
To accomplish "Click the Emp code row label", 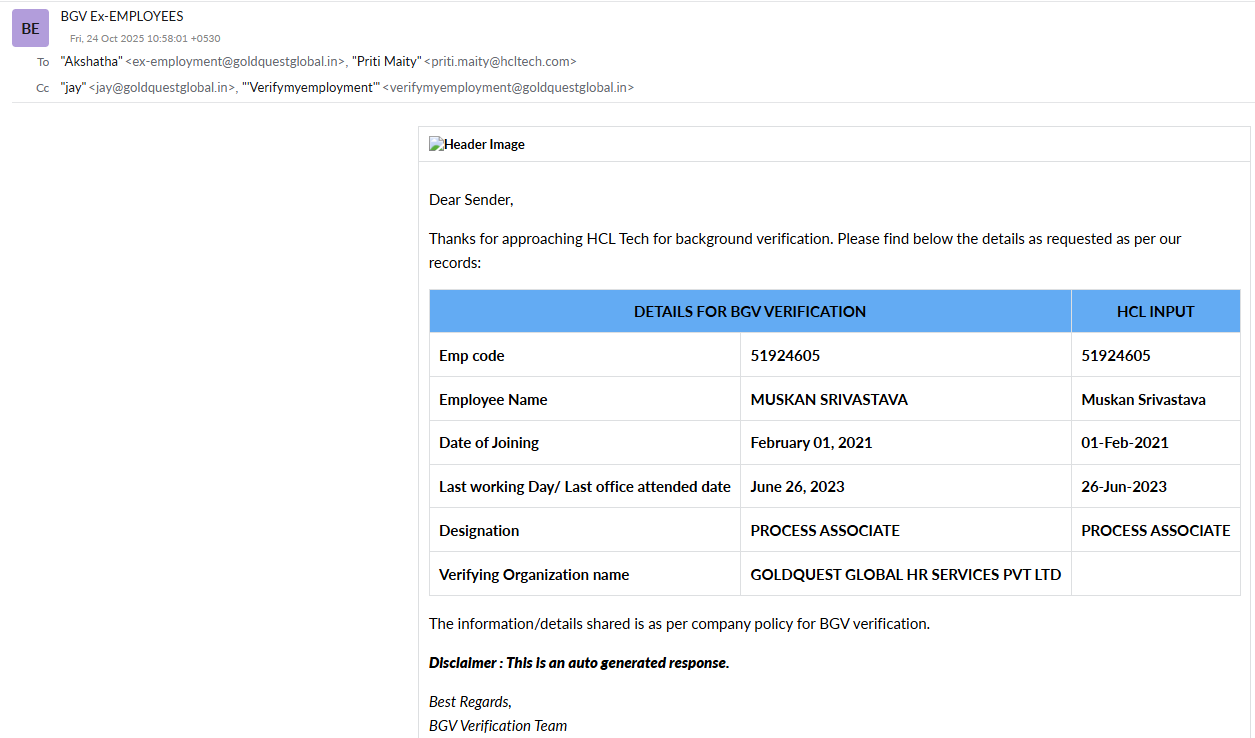I will 472,356.
